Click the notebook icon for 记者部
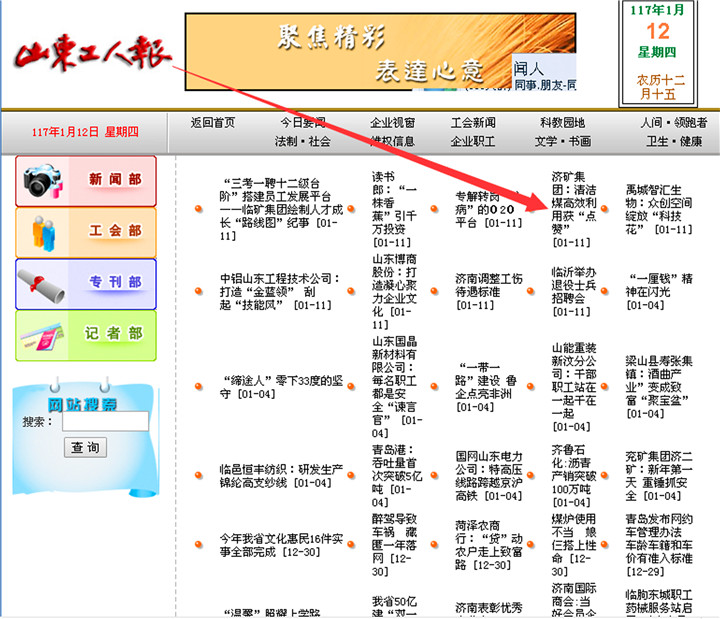 coord(43,335)
